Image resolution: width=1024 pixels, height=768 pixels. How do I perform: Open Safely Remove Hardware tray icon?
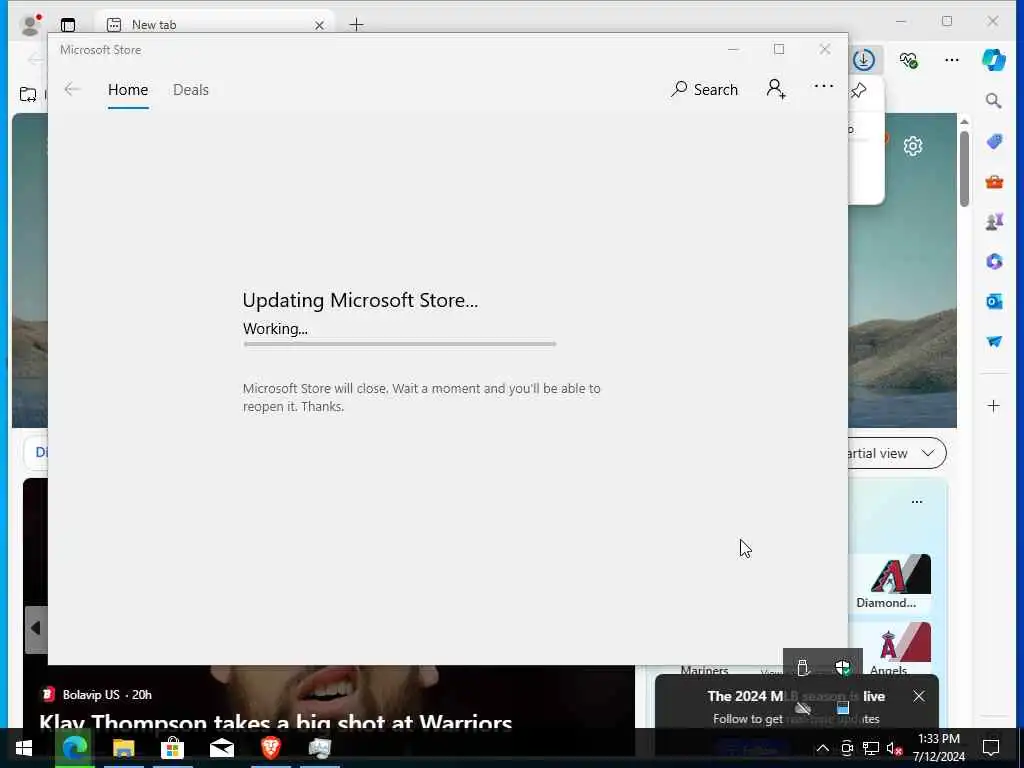click(x=803, y=667)
